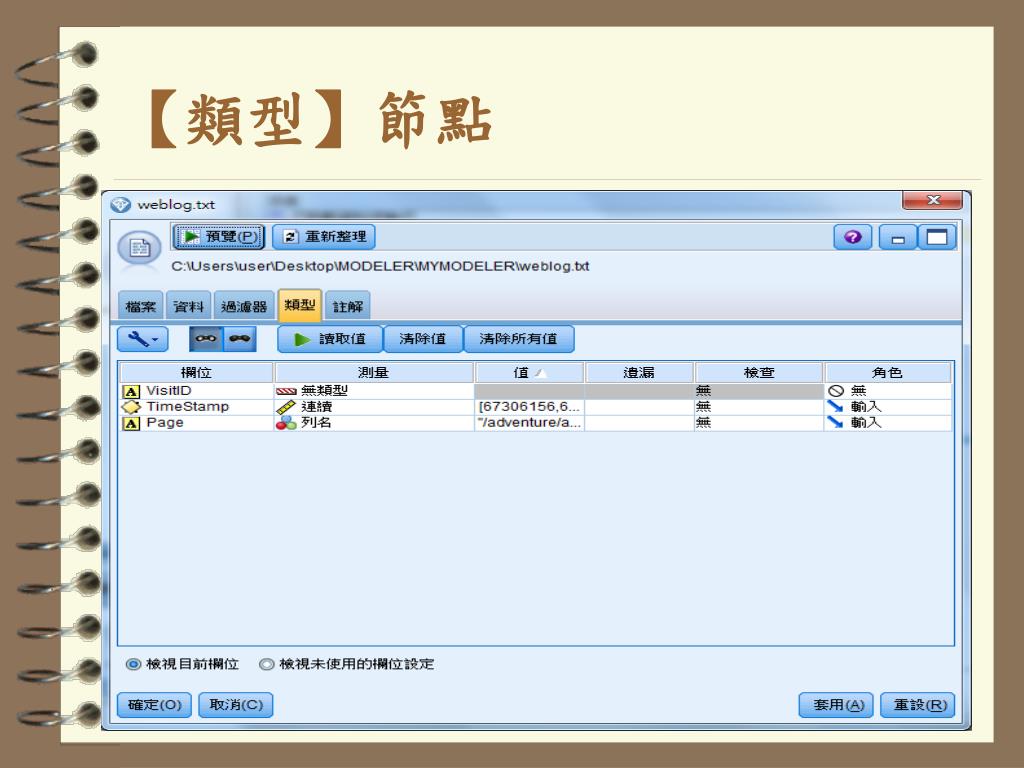This screenshot has width=1024, height=768.
Task: Select the 類型 tab
Action: (300, 305)
